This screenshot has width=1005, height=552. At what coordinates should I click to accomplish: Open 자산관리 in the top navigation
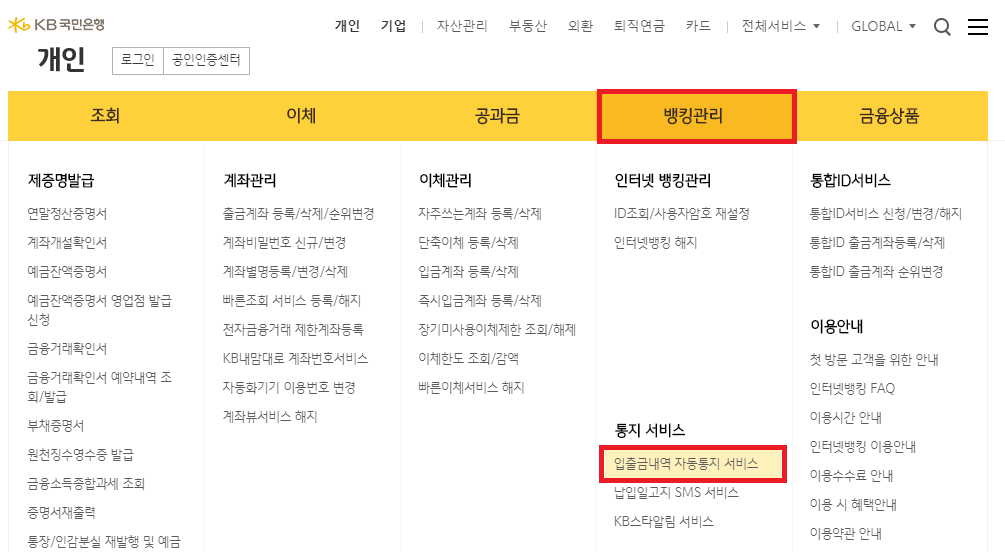coord(462,27)
